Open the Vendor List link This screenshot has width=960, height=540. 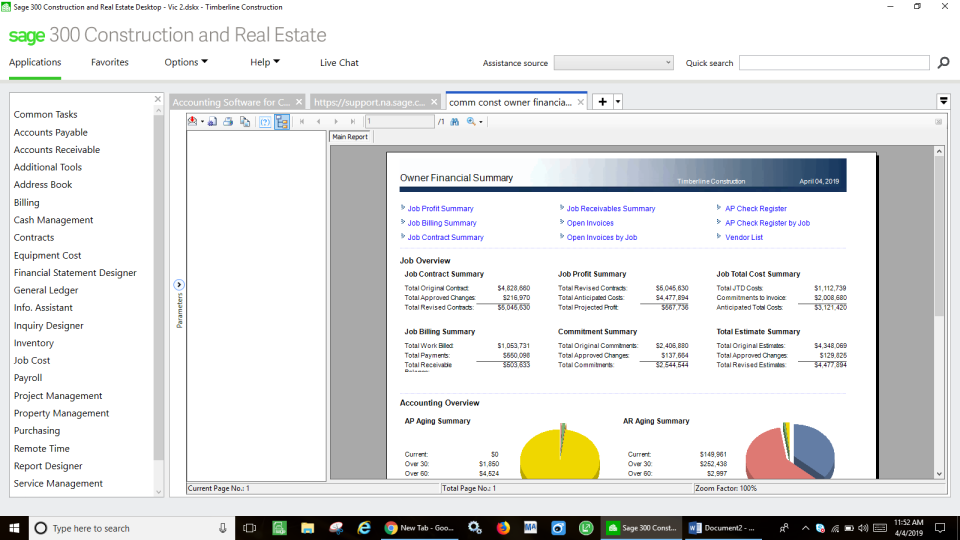tap(744, 238)
